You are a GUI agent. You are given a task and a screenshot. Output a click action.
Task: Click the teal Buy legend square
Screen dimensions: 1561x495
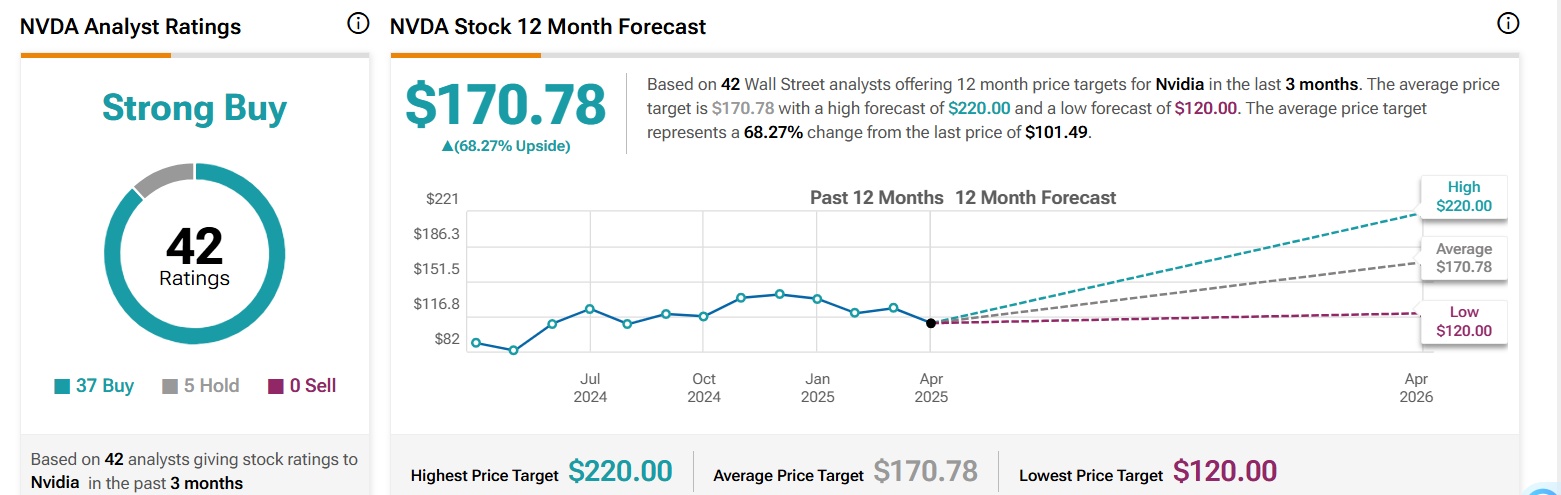pyautogui.click(x=62, y=387)
